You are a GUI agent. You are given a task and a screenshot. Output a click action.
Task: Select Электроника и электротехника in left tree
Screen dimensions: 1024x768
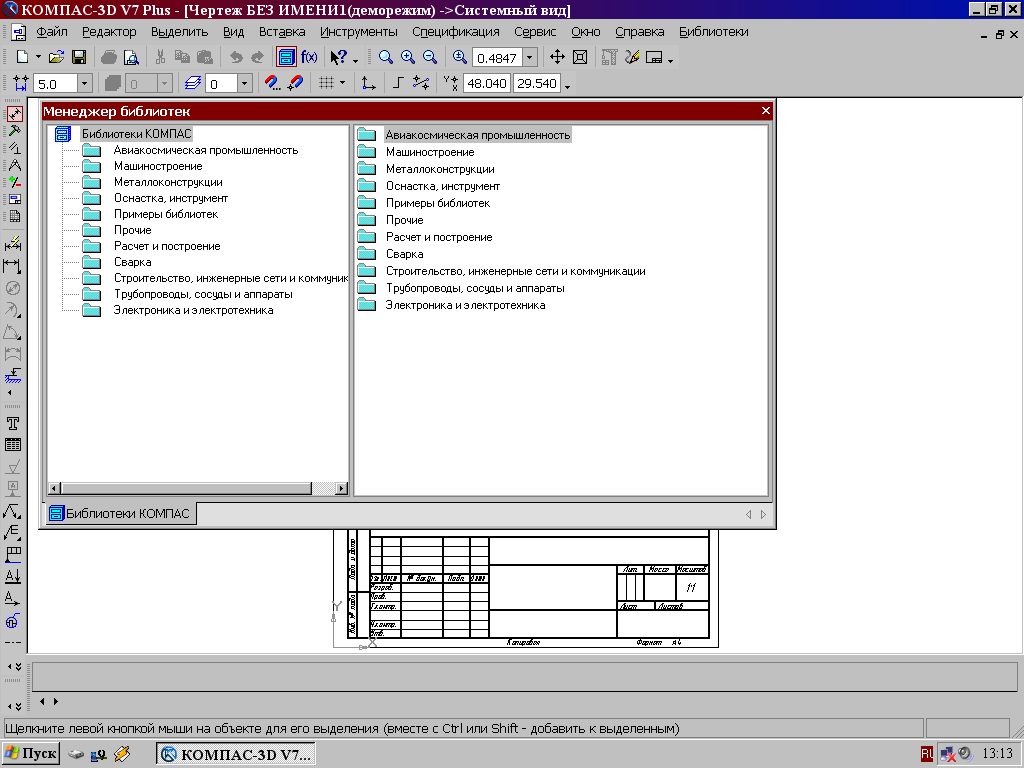click(193, 310)
